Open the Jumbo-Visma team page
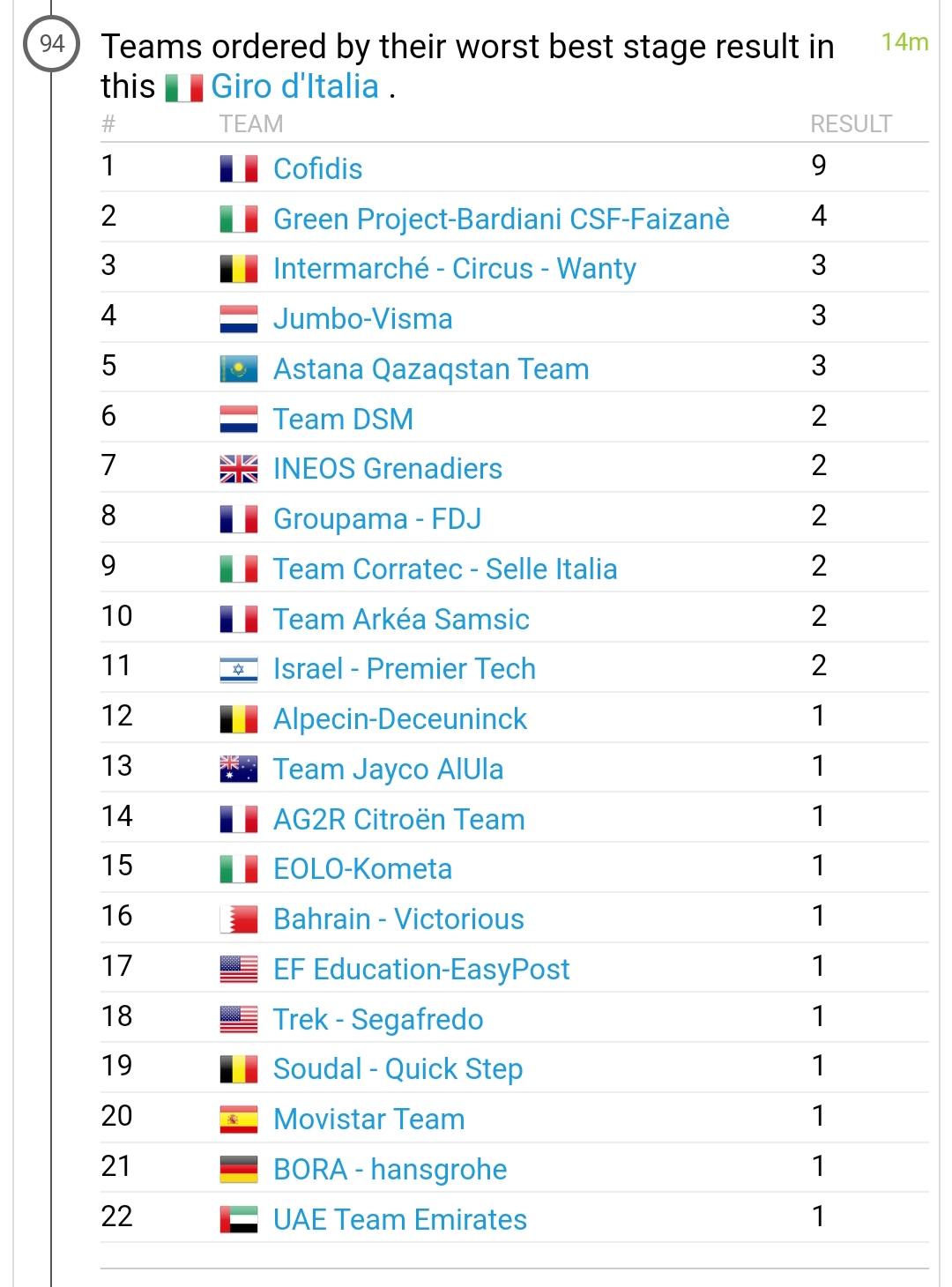 (x=363, y=319)
